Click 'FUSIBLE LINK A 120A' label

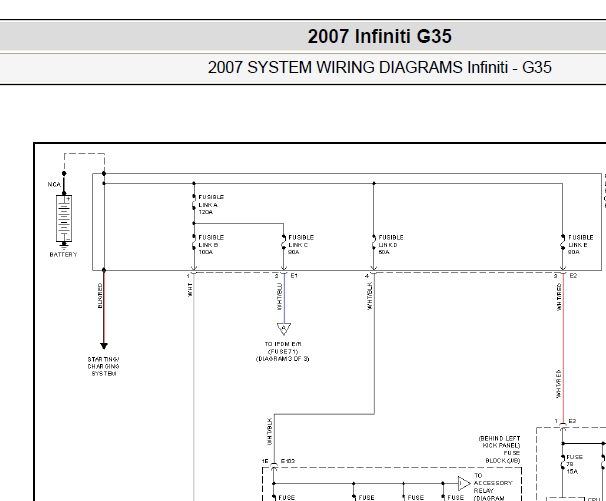(x=211, y=204)
